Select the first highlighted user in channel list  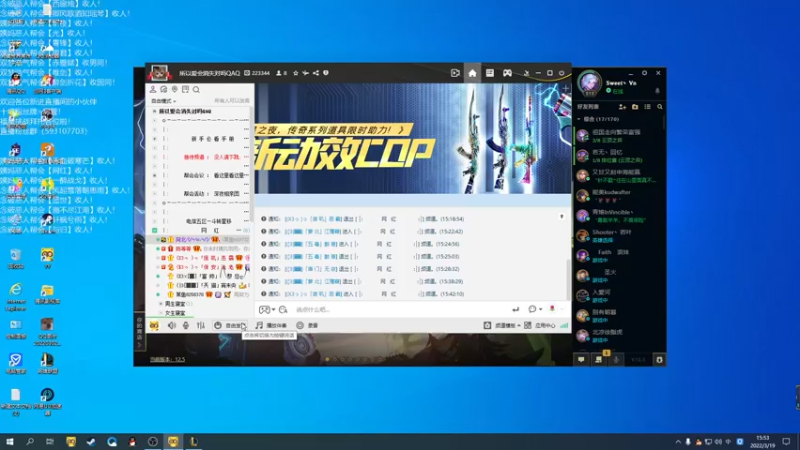point(201,239)
